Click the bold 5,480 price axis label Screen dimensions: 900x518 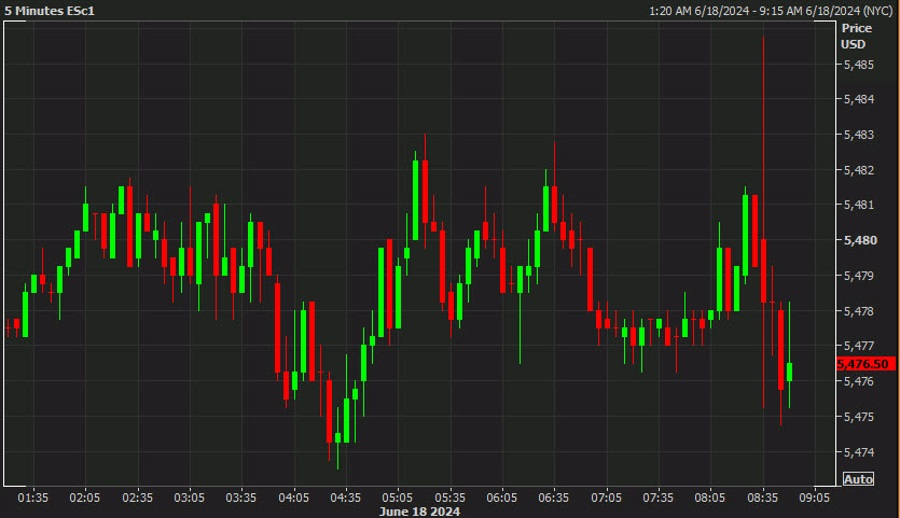tap(860, 241)
